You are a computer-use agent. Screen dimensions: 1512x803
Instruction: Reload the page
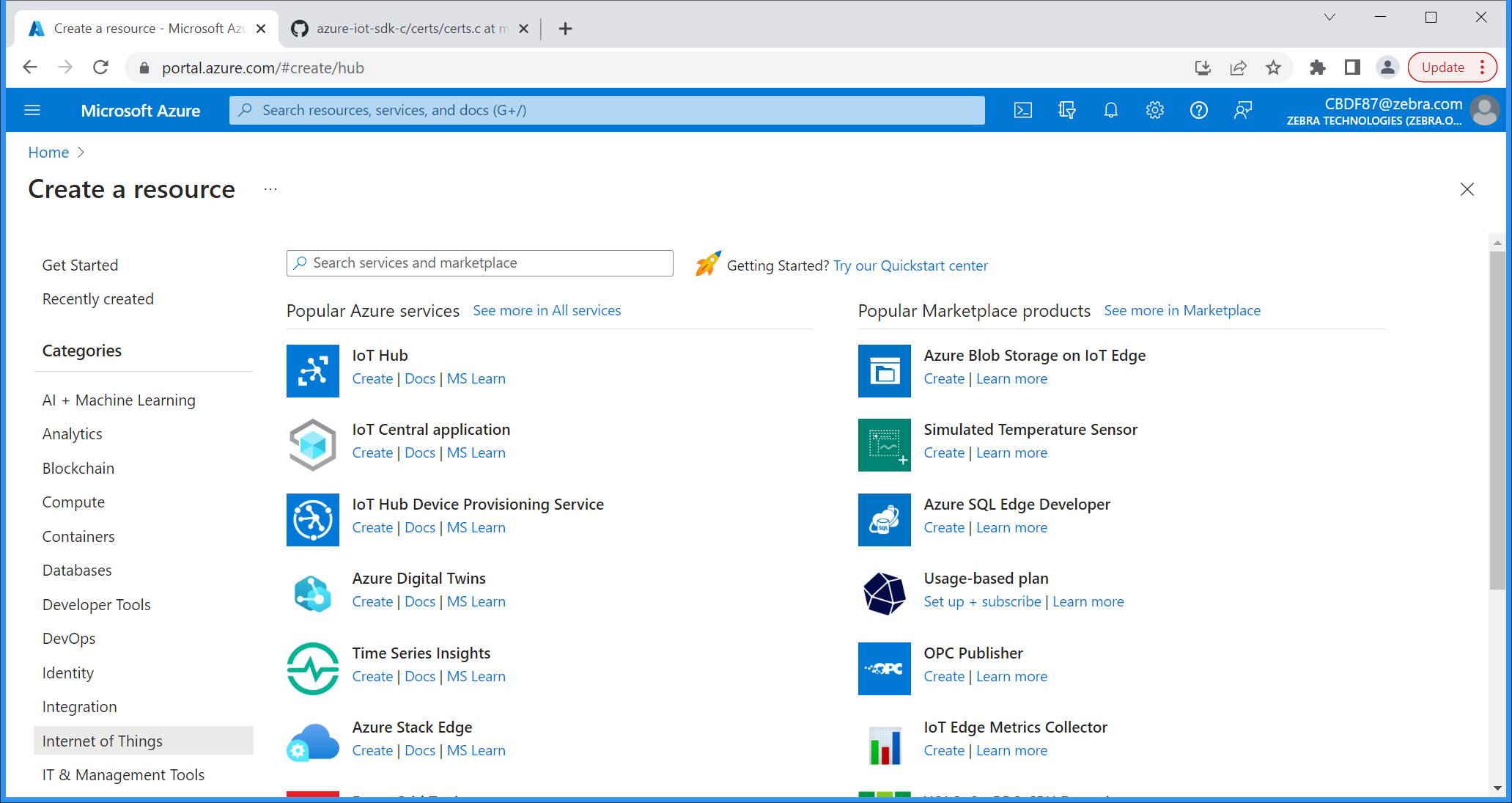tap(101, 67)
